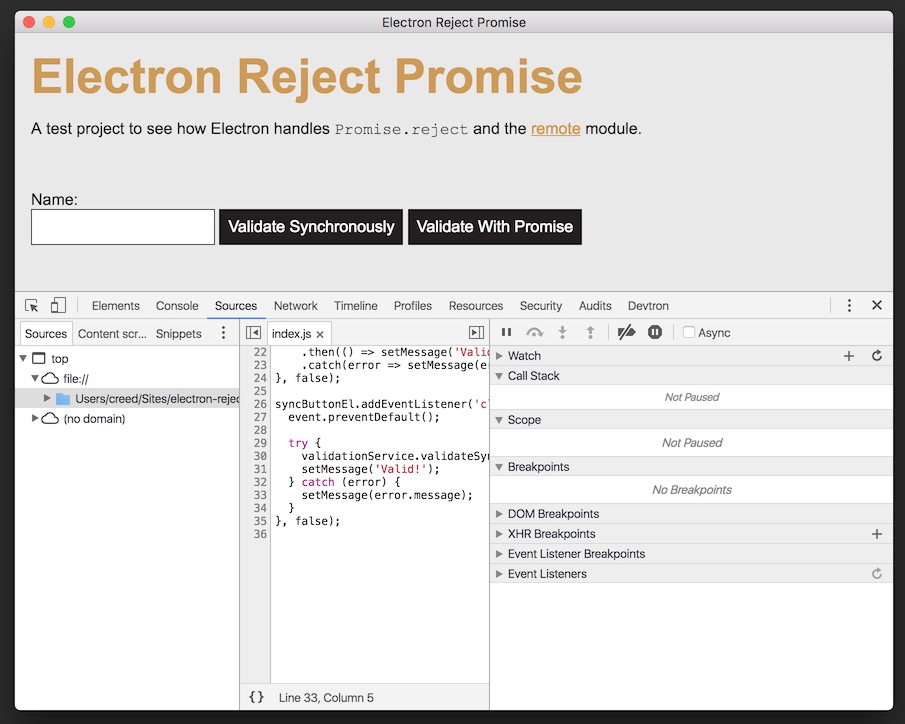The height and width of the screenshot is (724, 905).
Task: Click line number 26 gutter
Action: [260, 404]
